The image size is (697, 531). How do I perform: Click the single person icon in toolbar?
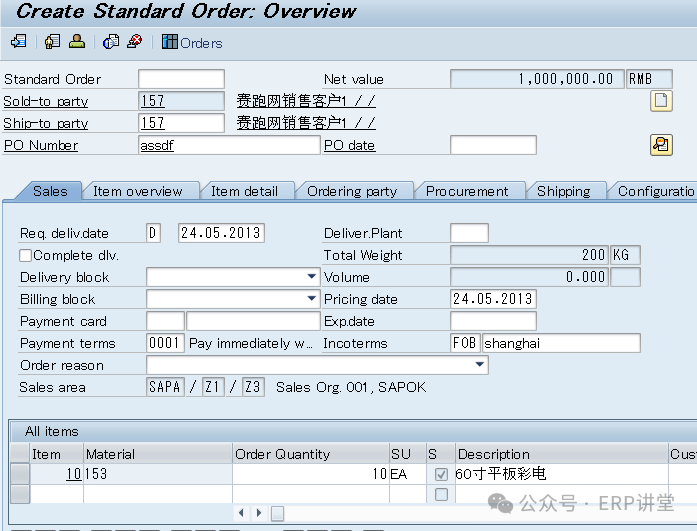point(76,42)
